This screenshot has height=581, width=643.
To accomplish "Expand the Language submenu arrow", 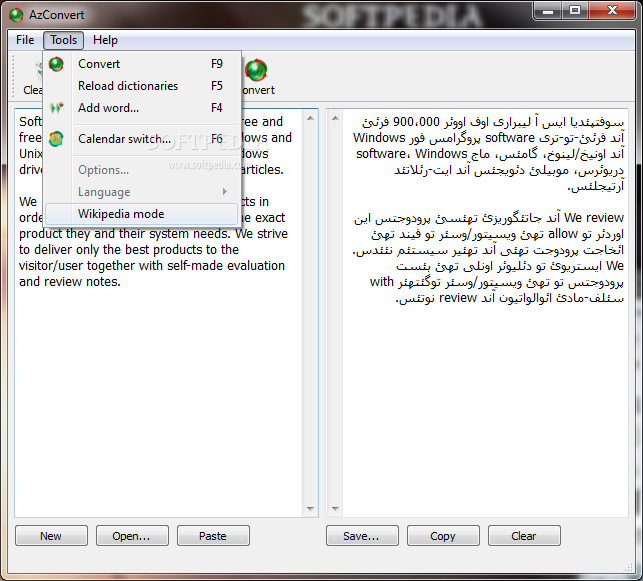I will [x=225, y=191].
